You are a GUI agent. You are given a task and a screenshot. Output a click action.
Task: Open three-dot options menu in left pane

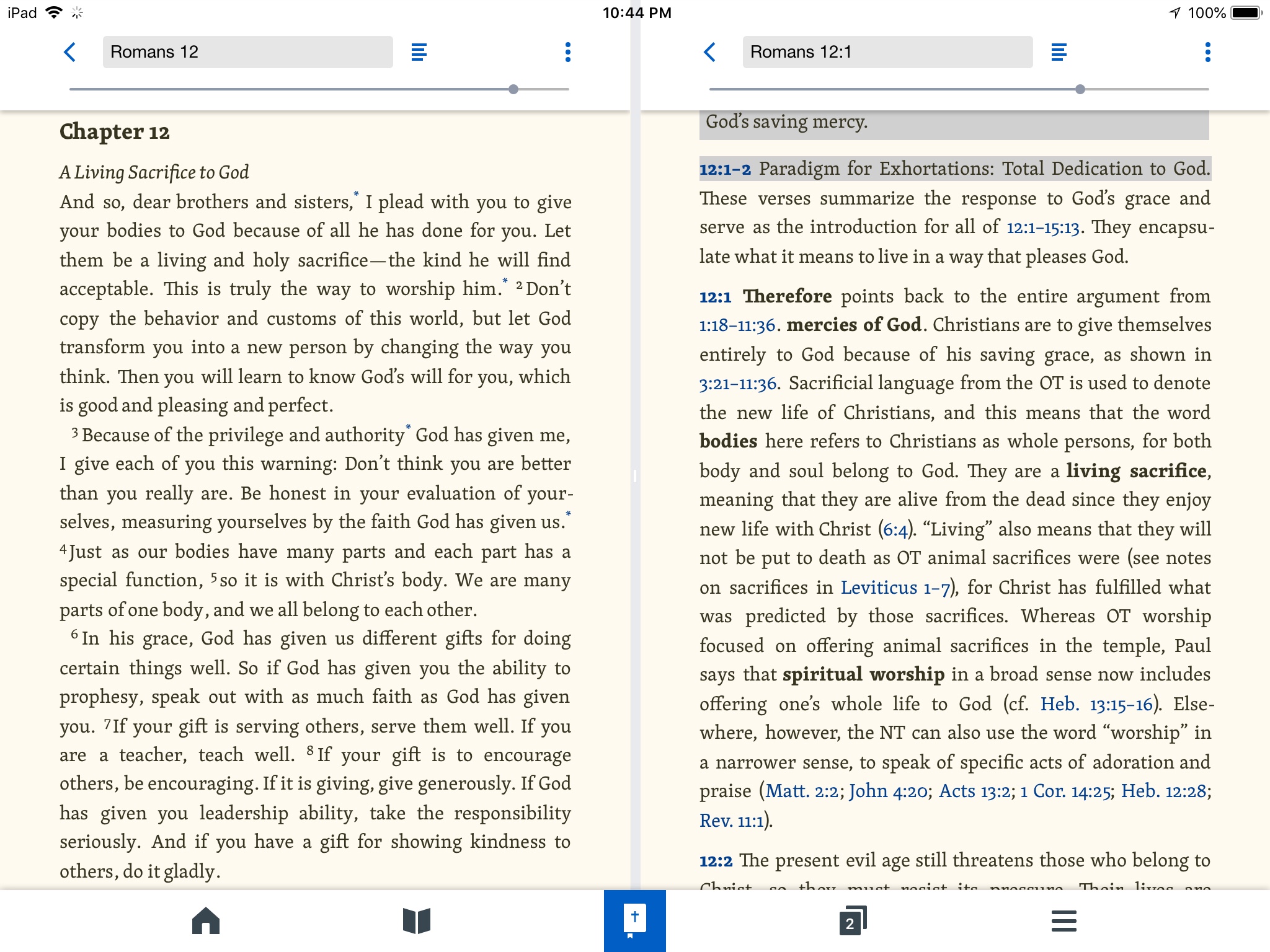pyautogui.click(x=567, y=52)
